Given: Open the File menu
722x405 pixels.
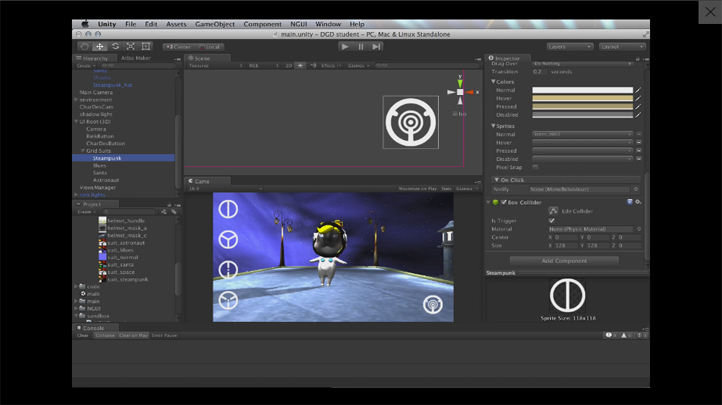Looking at the screenshot, I should pos(130,24).
